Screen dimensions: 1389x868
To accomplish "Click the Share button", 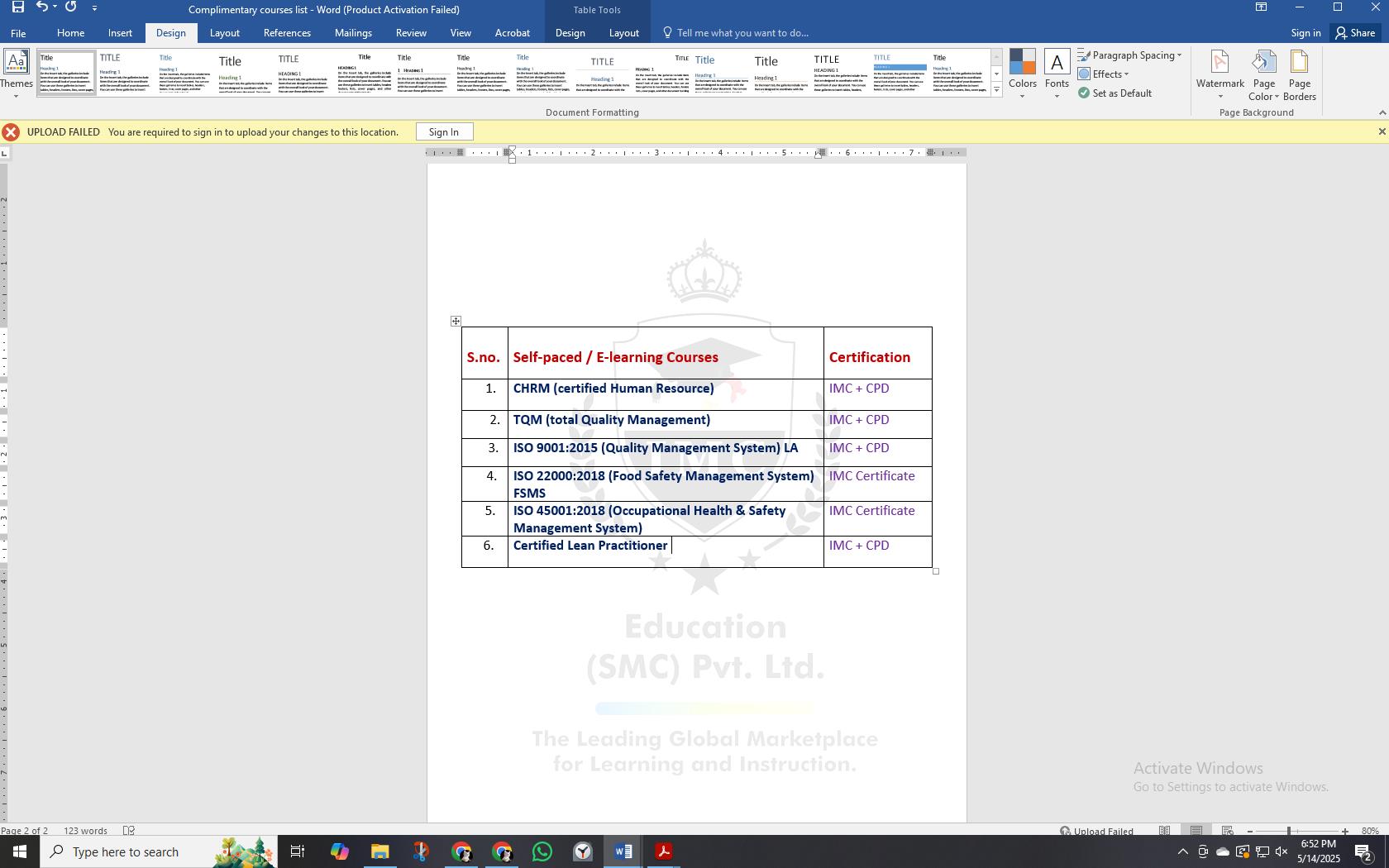I will click(x=1355, y=33).
